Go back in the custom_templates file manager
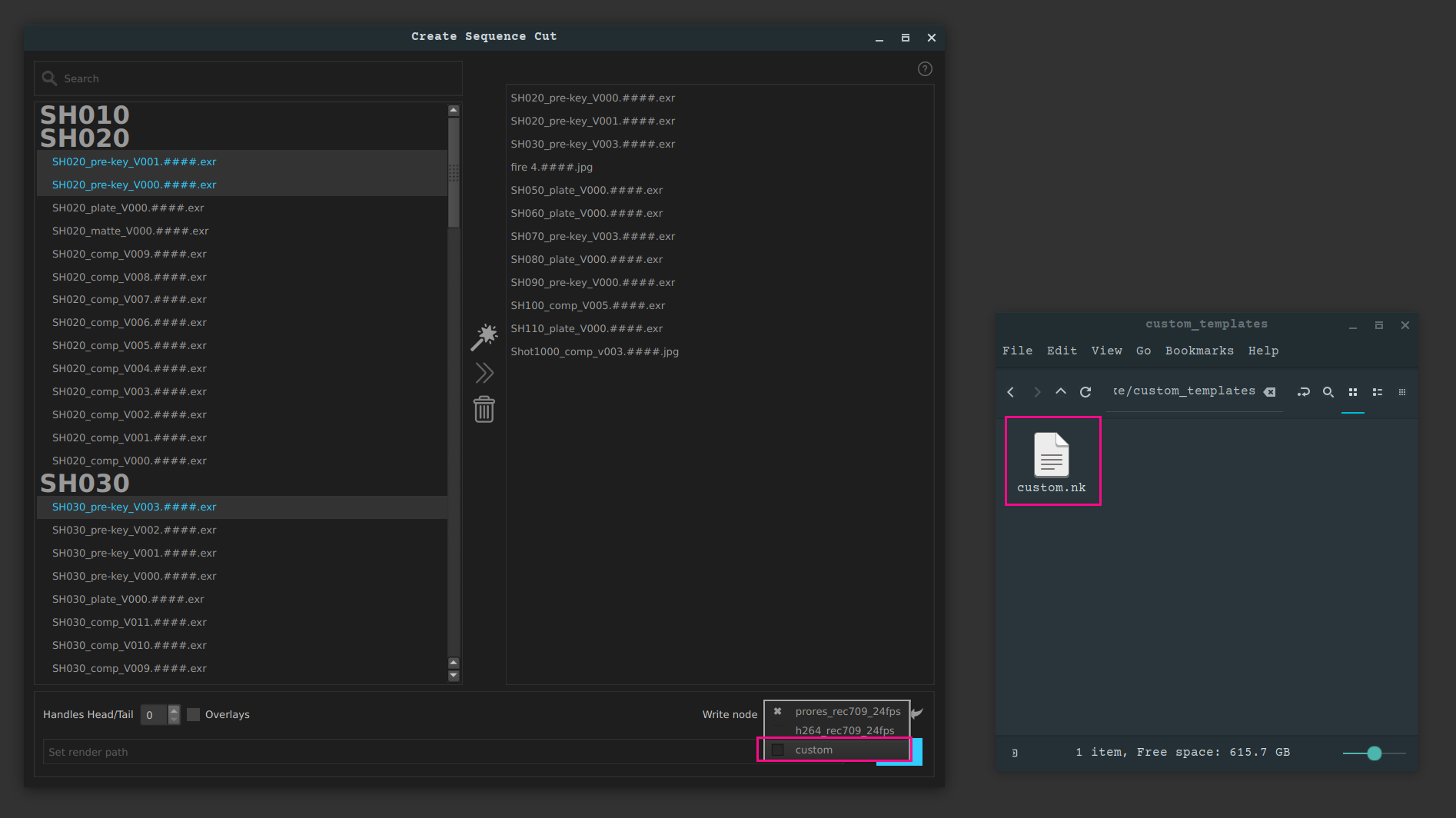1456x818 pixels. (x=1011, y=392)
